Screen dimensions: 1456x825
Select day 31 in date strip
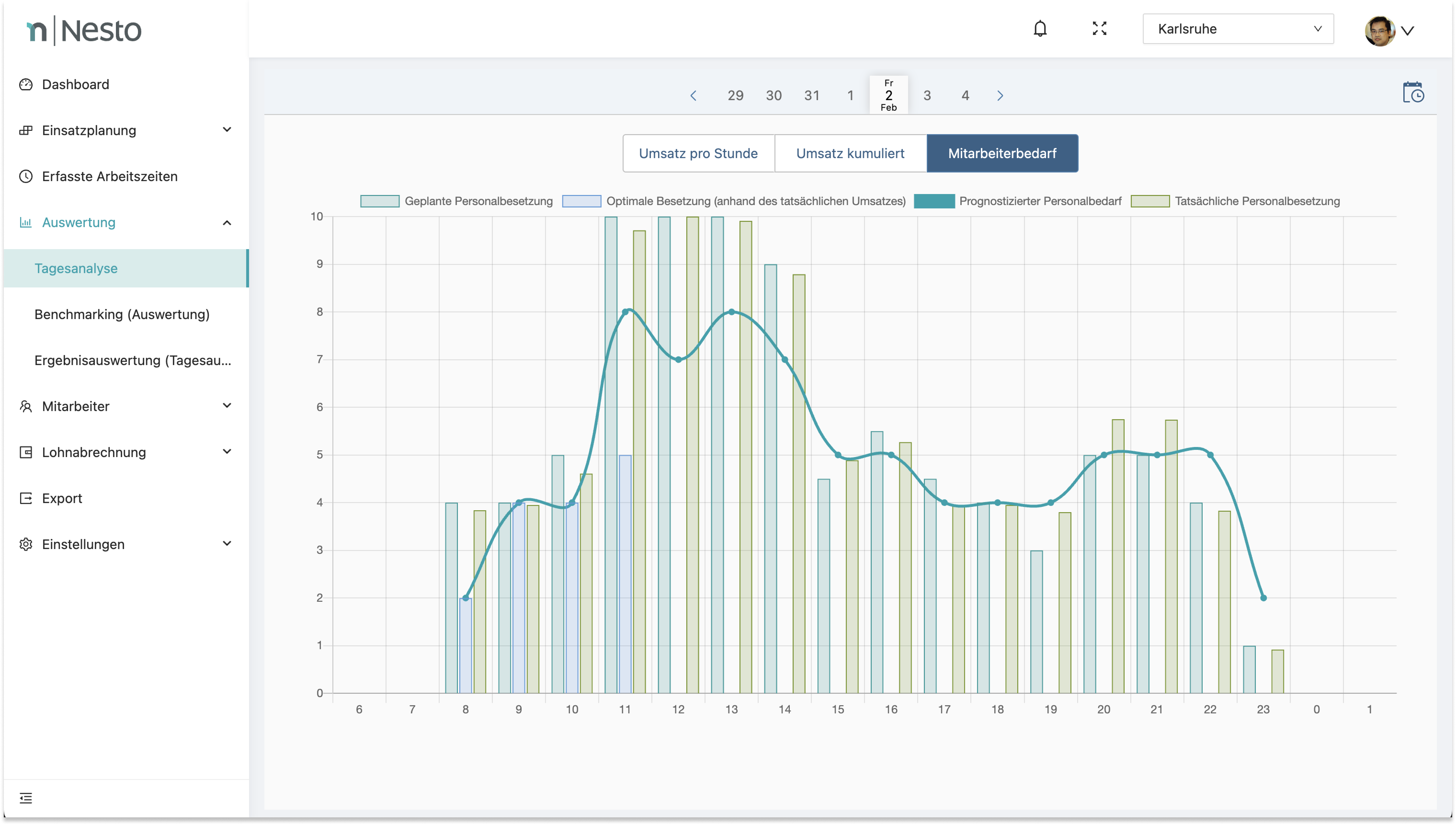click(x=812, y=96)
